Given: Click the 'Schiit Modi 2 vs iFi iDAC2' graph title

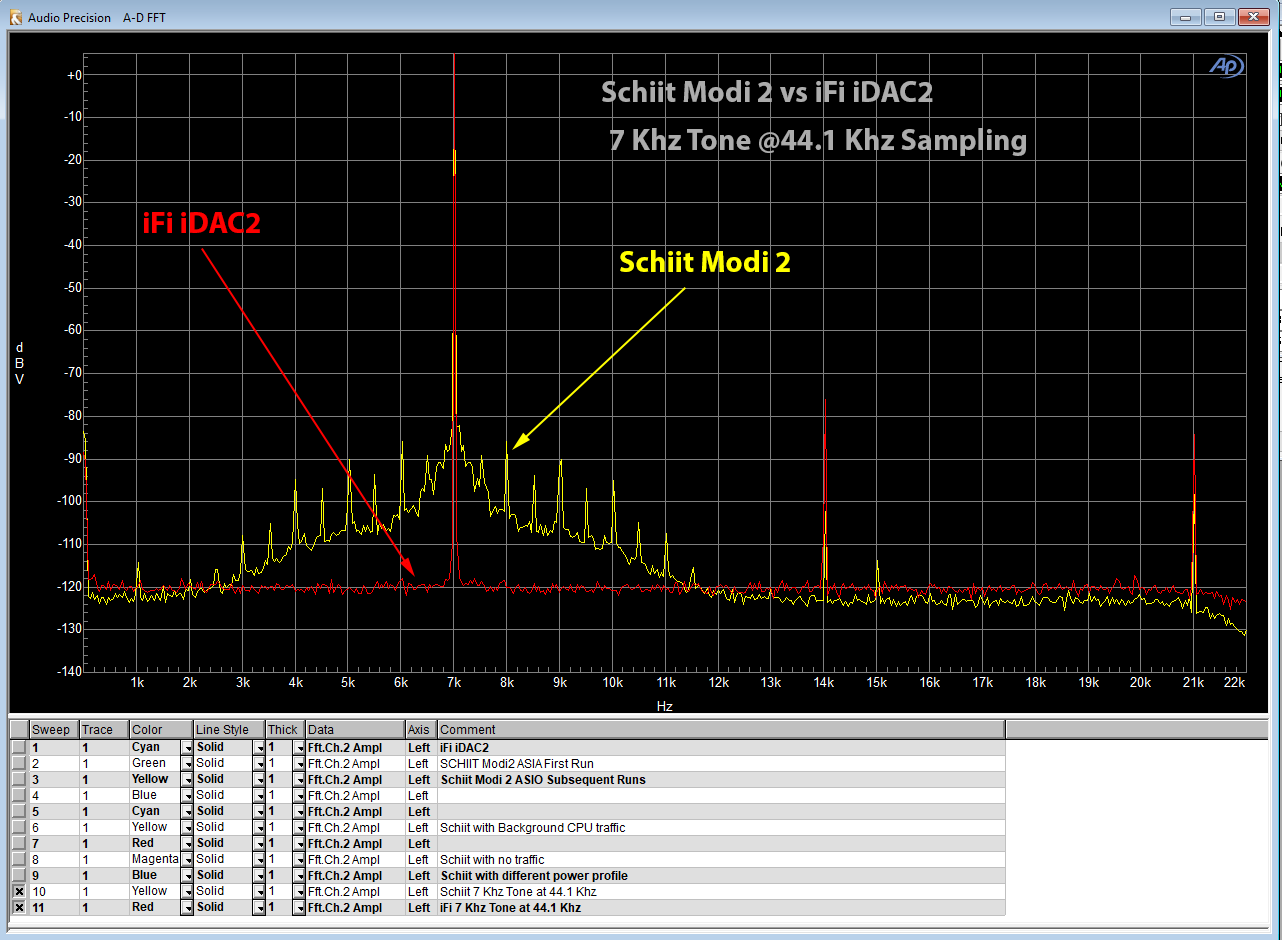Looking at the screenshot, I should (767, 92).
